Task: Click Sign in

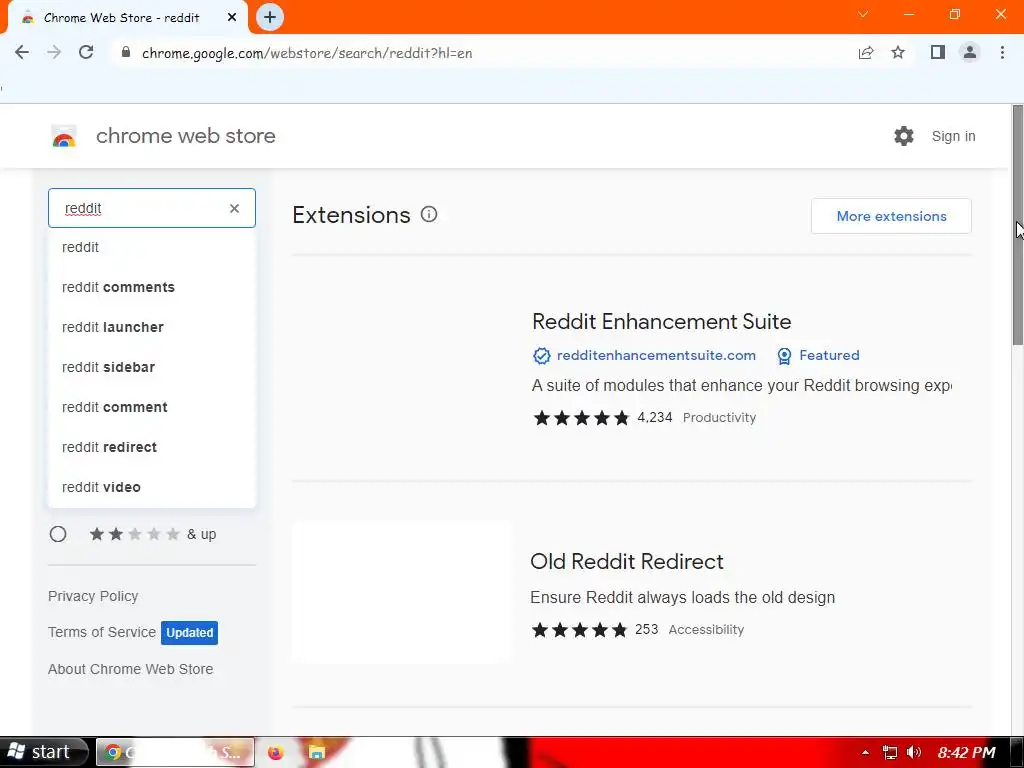Action: pos(953,136)
